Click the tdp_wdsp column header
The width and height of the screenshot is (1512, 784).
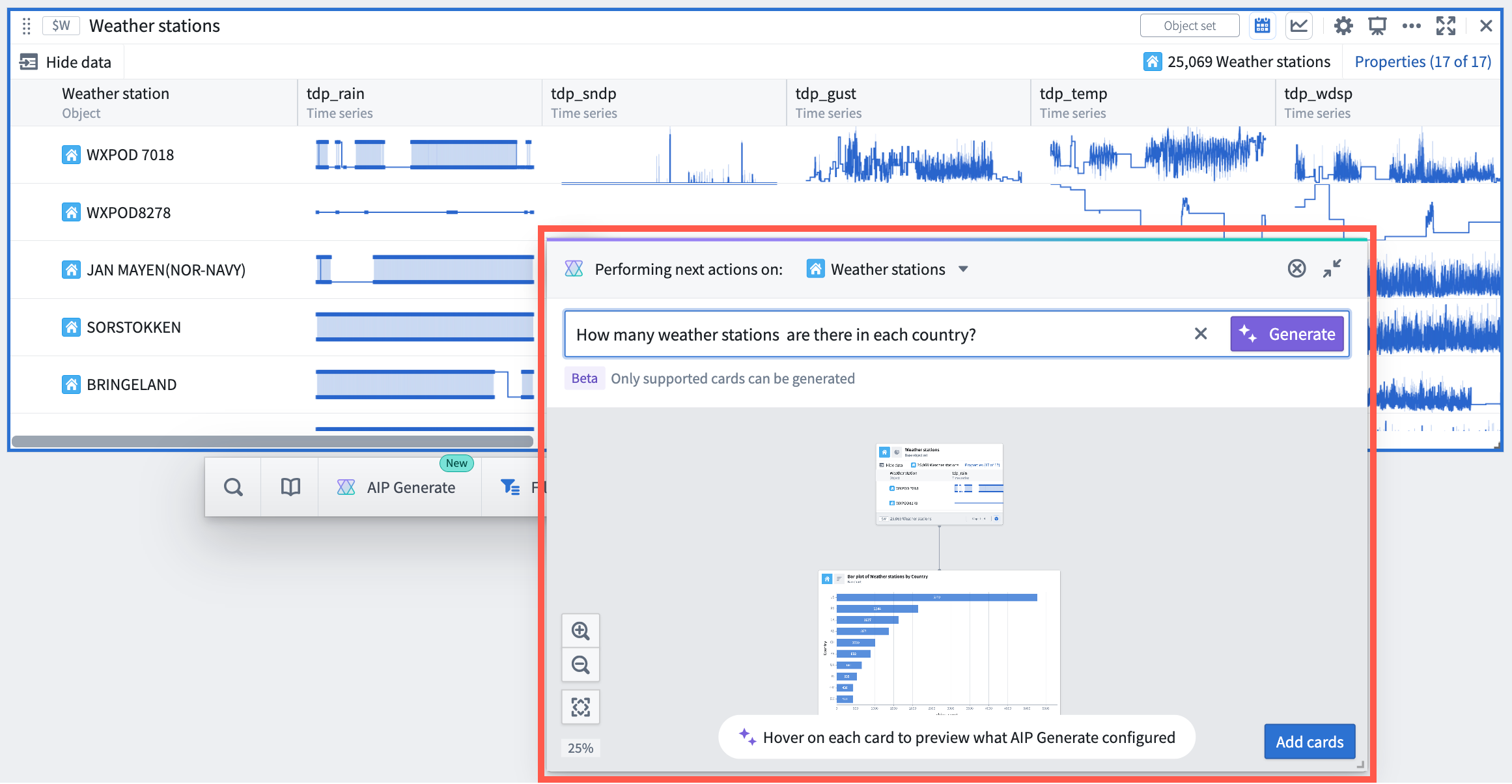pyautogui.click(x=1388, y=103)
